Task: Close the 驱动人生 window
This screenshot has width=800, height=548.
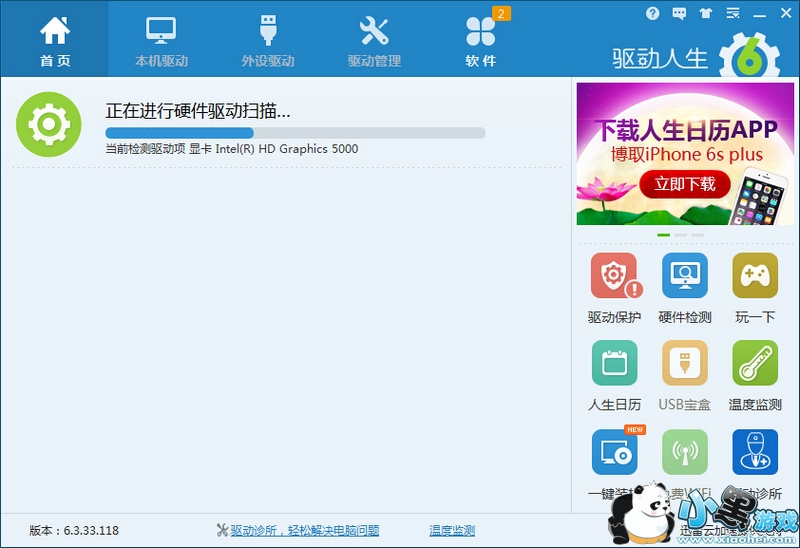Action: click(786, 13)
